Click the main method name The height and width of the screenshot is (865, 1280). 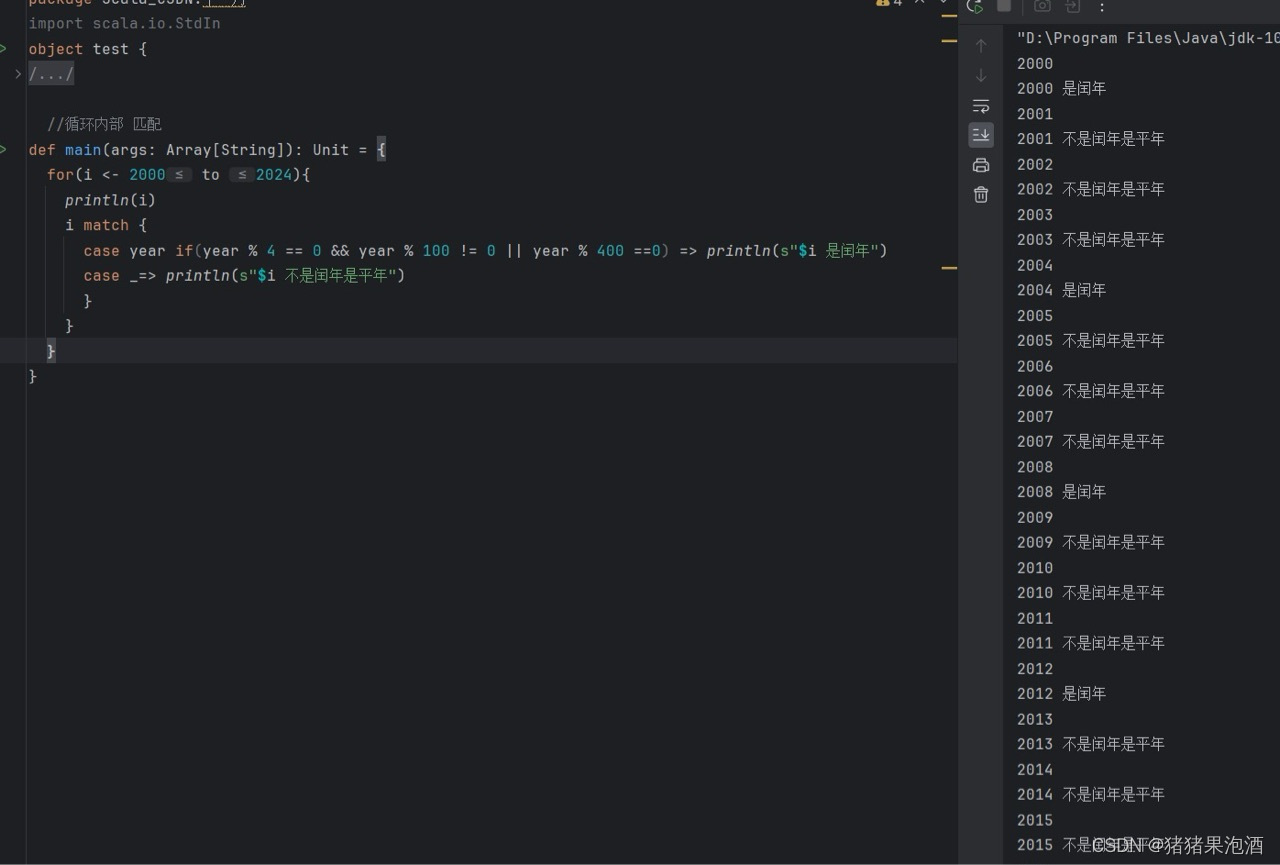tap(83, 149)
